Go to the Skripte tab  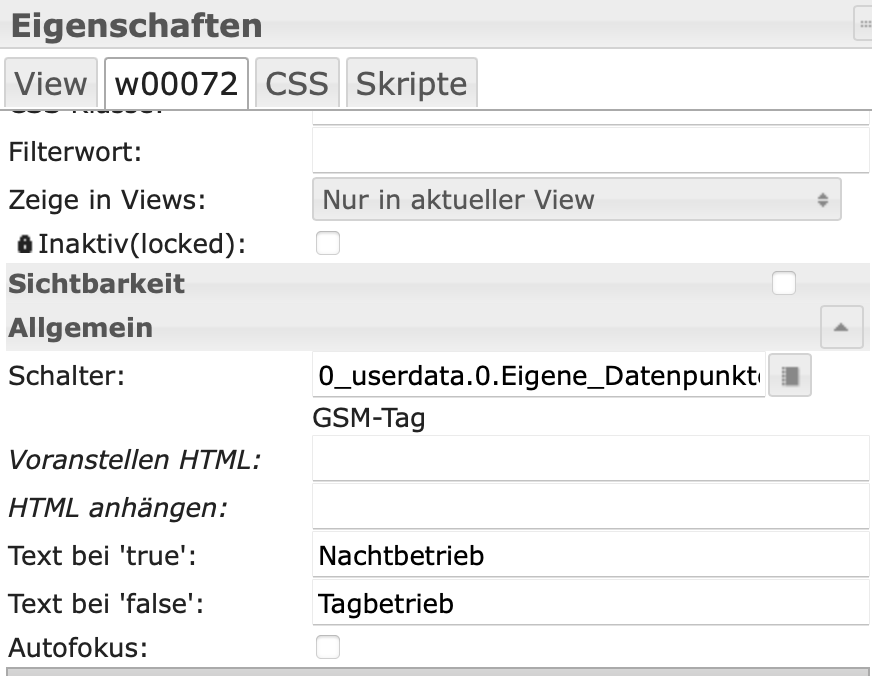411,84
